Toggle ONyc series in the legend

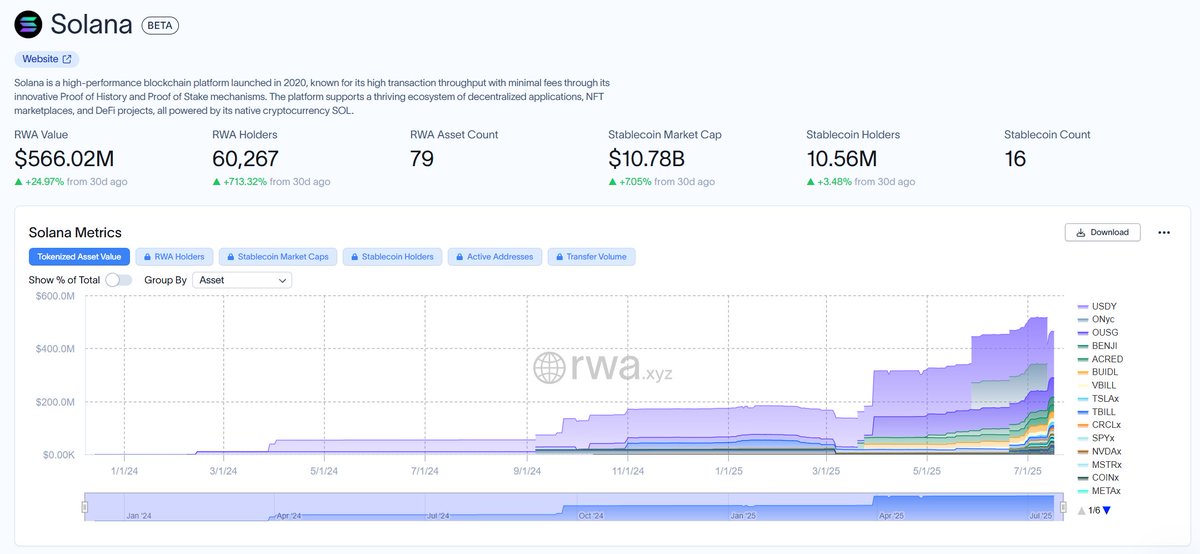1096,319
